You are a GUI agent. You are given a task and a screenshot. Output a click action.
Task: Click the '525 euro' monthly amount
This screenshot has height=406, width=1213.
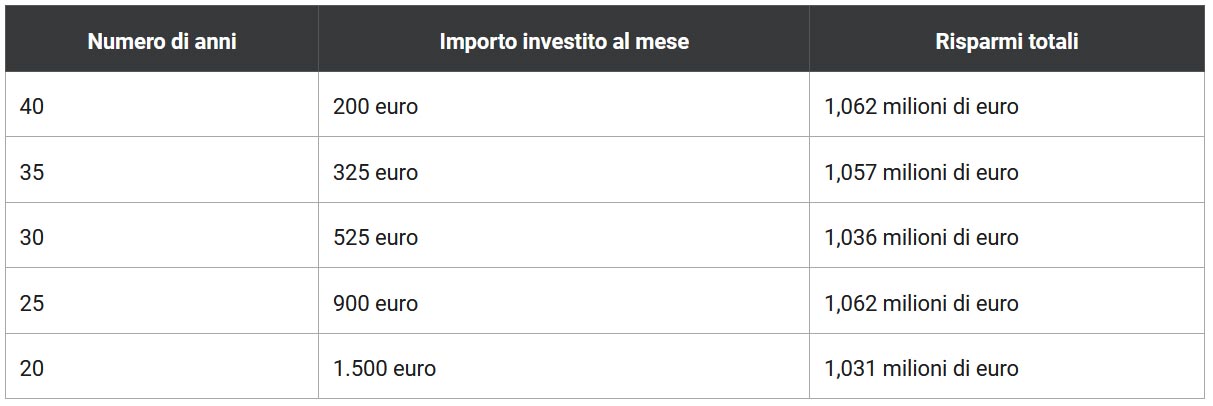pos(375,237)
